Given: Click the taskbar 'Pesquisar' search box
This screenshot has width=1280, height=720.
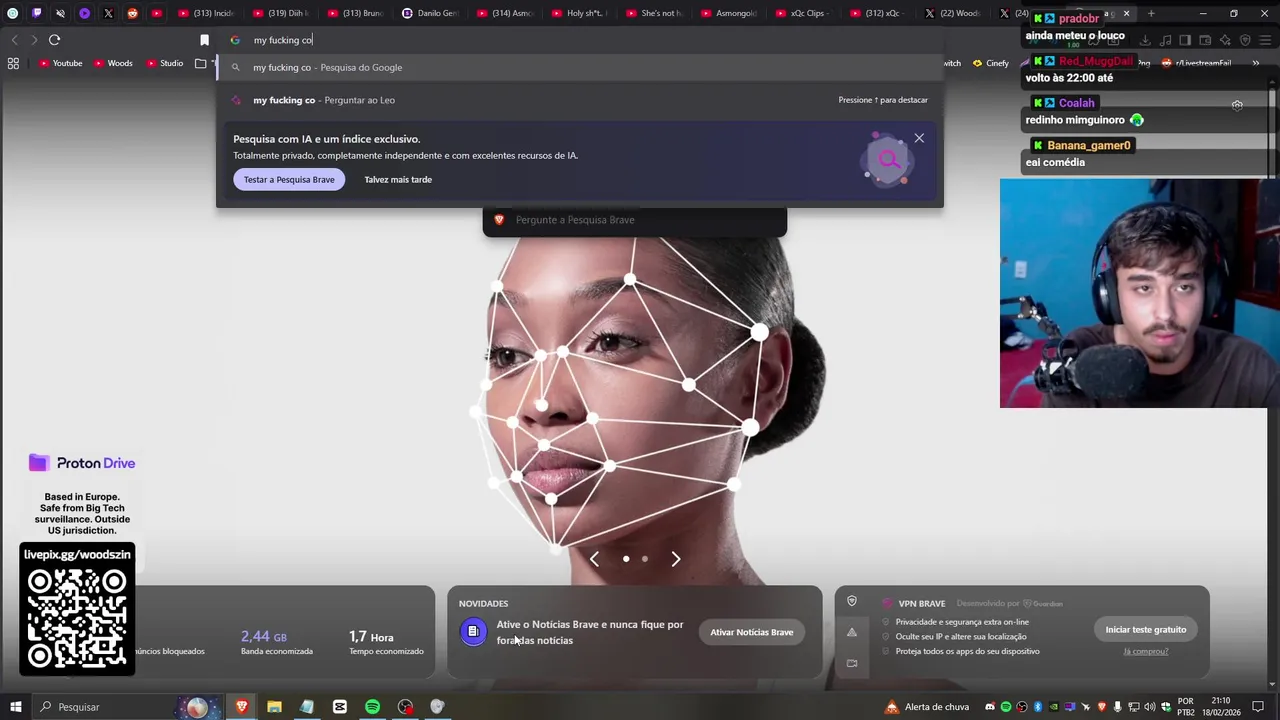Looking at the screenshot, I should coord(128,707).
